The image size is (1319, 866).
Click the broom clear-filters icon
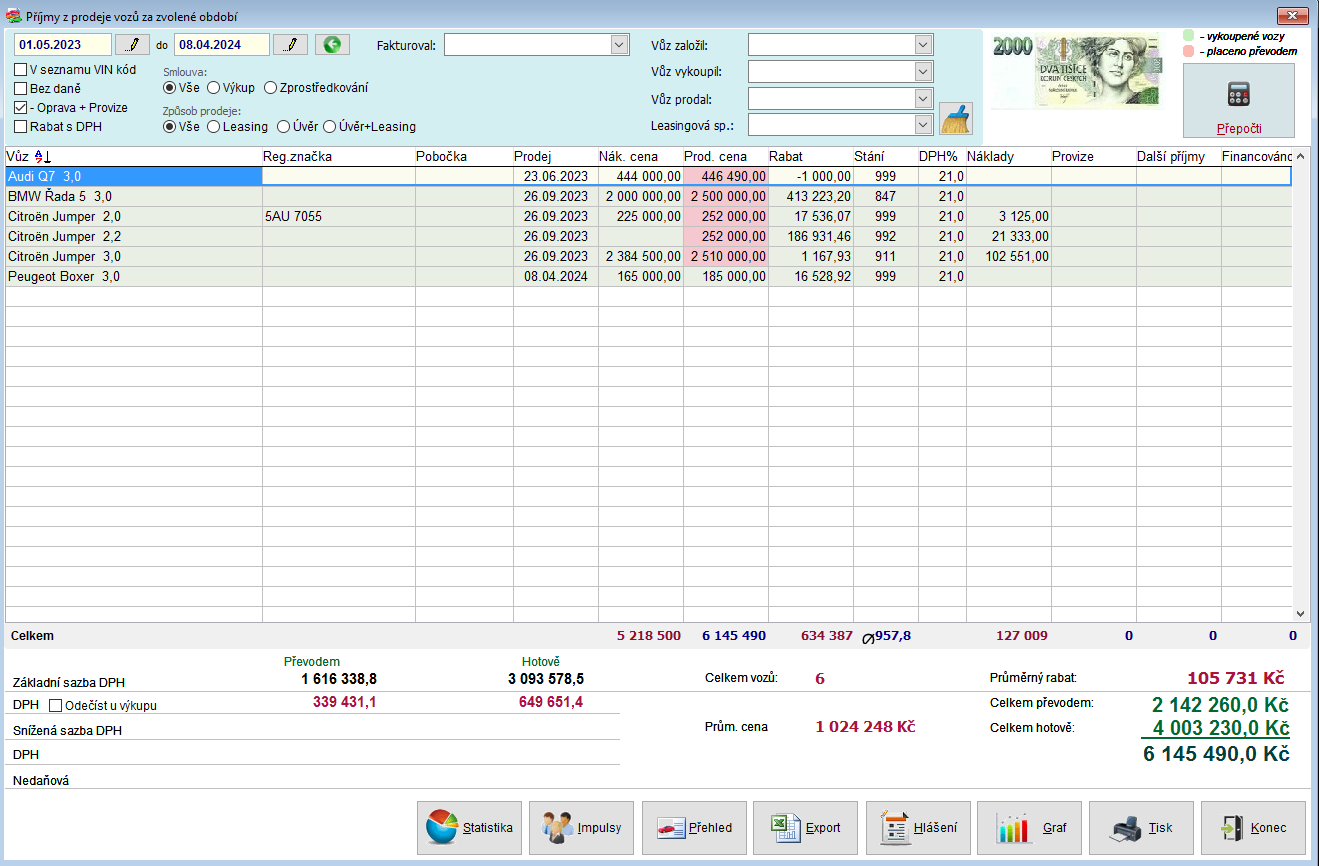(x=956, y=119)
